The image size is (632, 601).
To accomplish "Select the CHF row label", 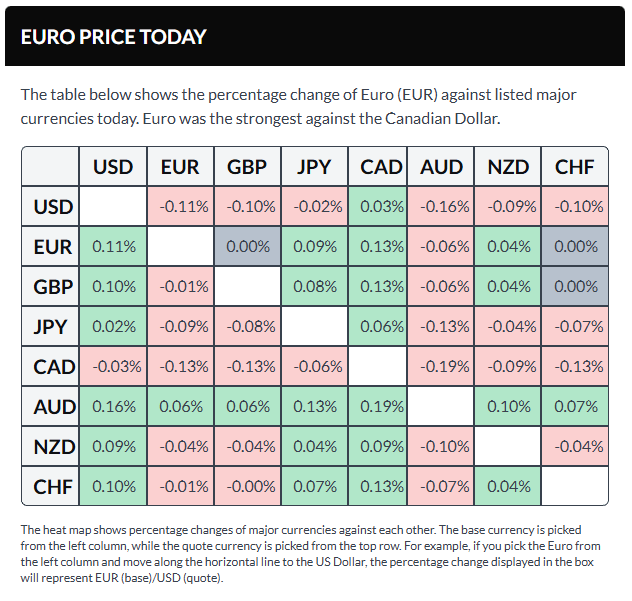I will click(x=52, y=487).
